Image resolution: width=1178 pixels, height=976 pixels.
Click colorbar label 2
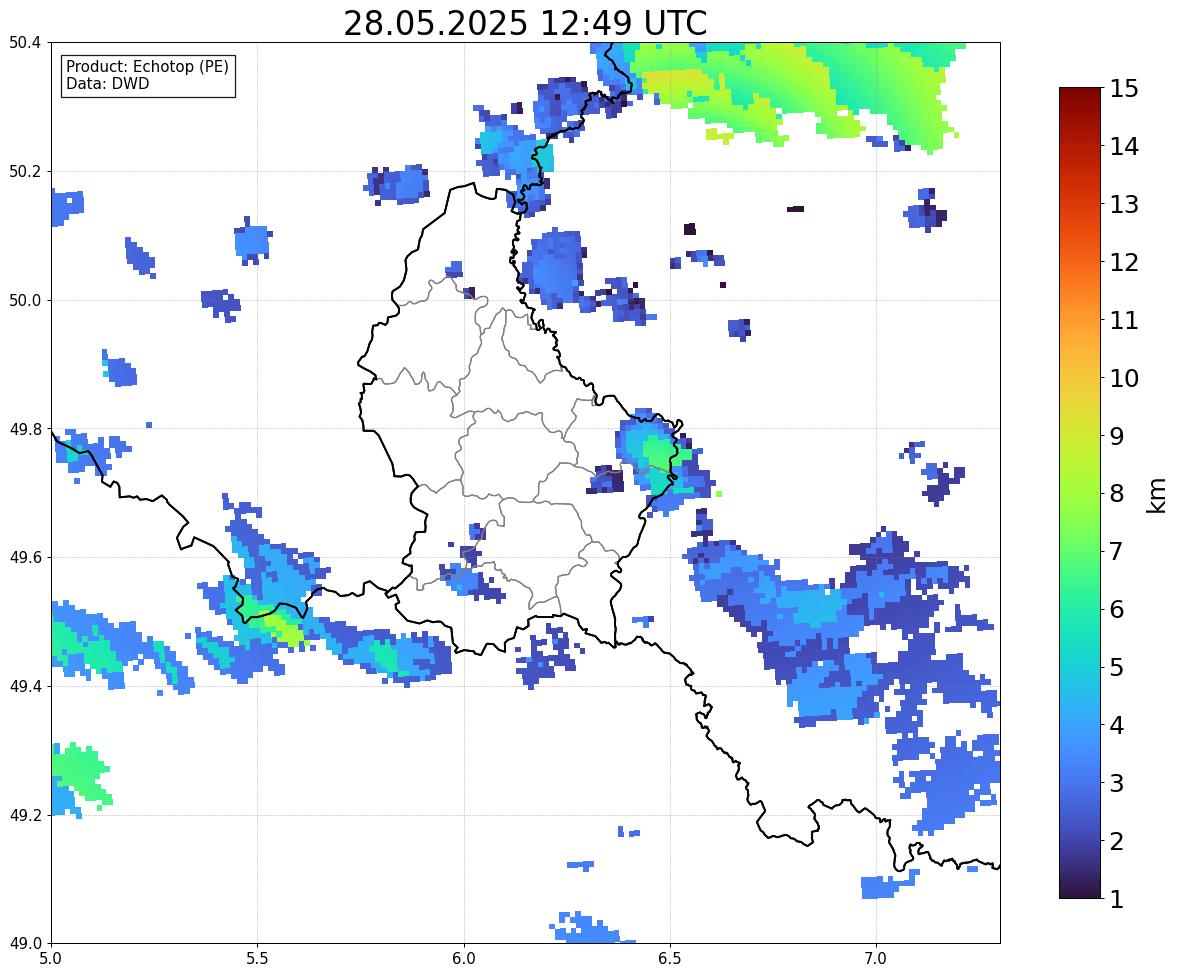[1117, 842]
